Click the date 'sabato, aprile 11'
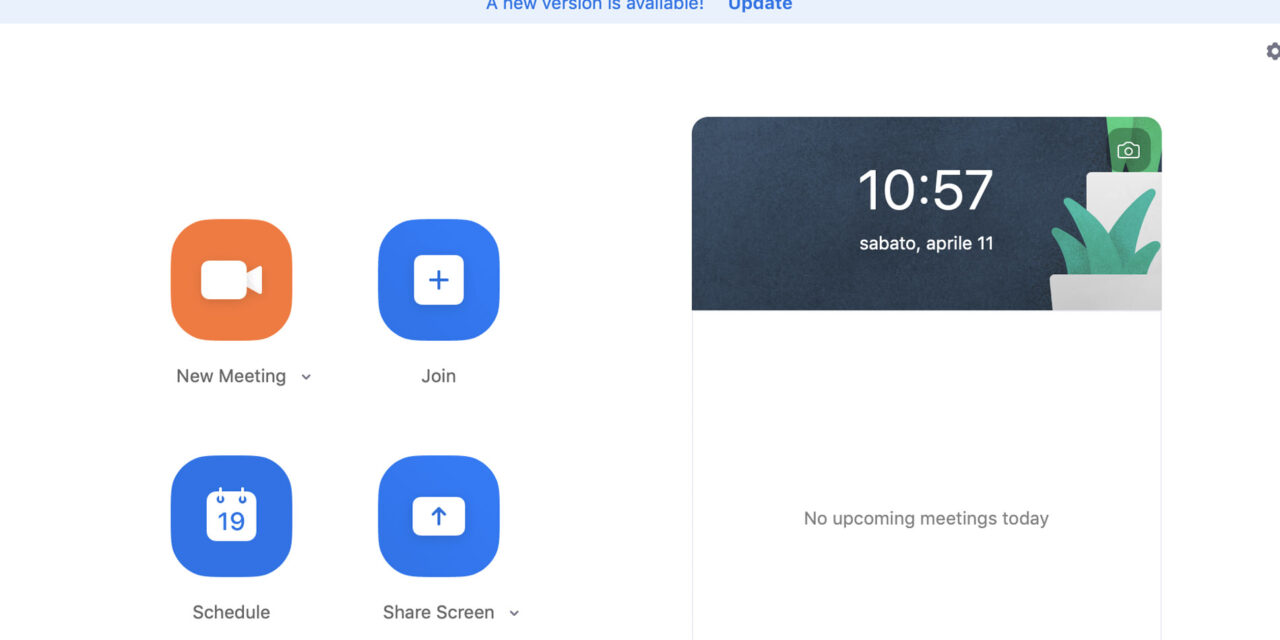1280x640 pixels. [926, 243]
